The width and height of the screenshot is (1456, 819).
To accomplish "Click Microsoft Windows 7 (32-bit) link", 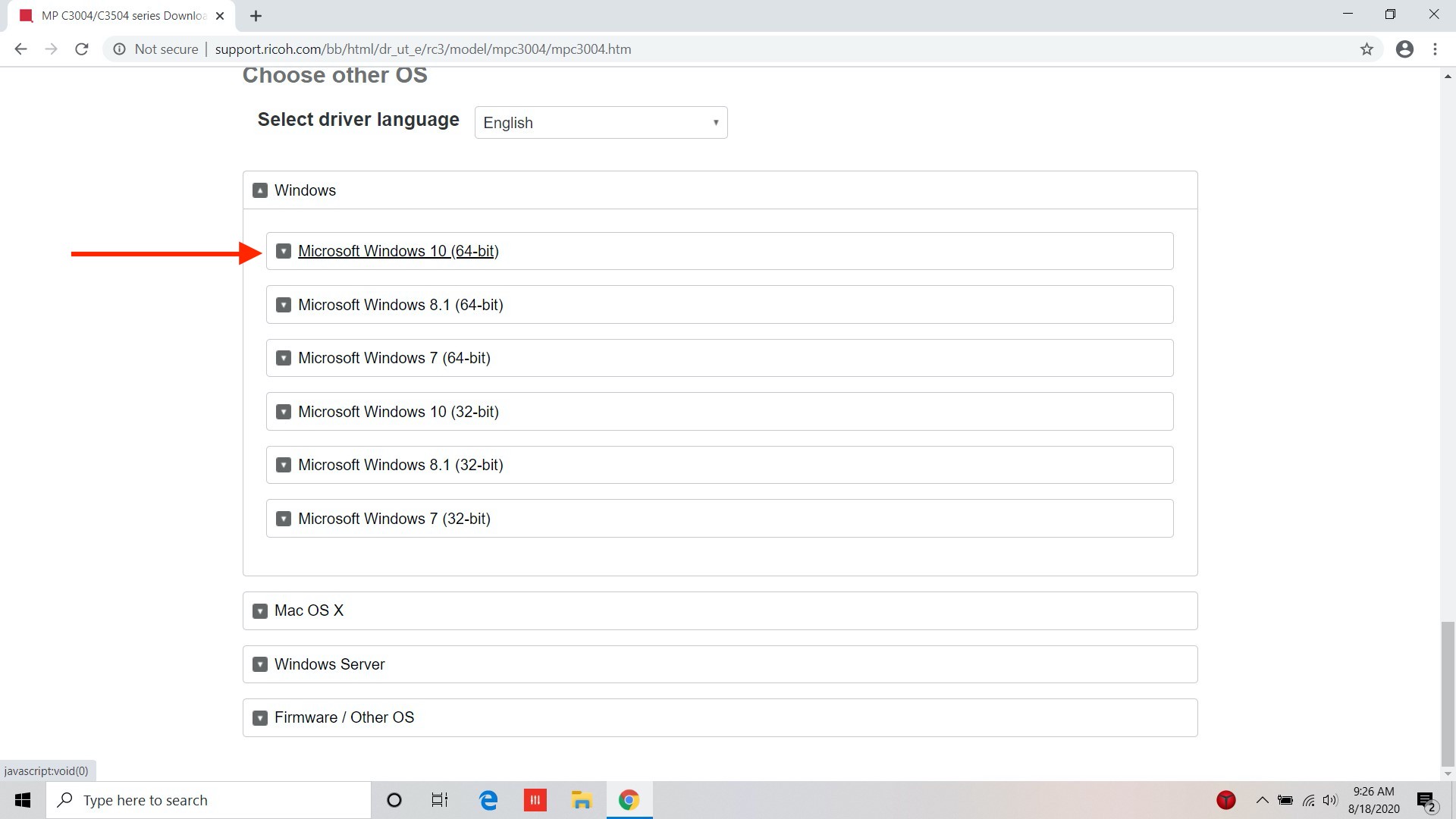I will tap(394, 519).
